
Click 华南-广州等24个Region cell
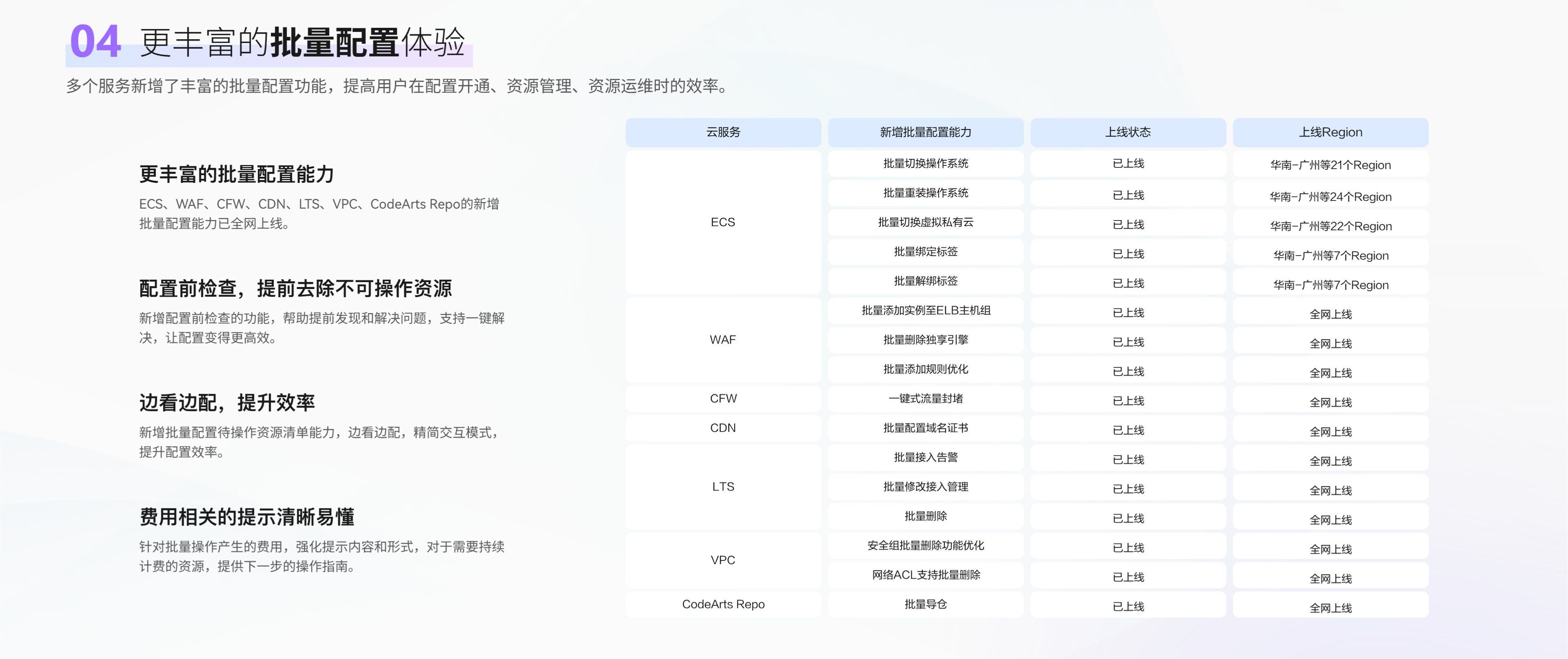click(1331, 196)
